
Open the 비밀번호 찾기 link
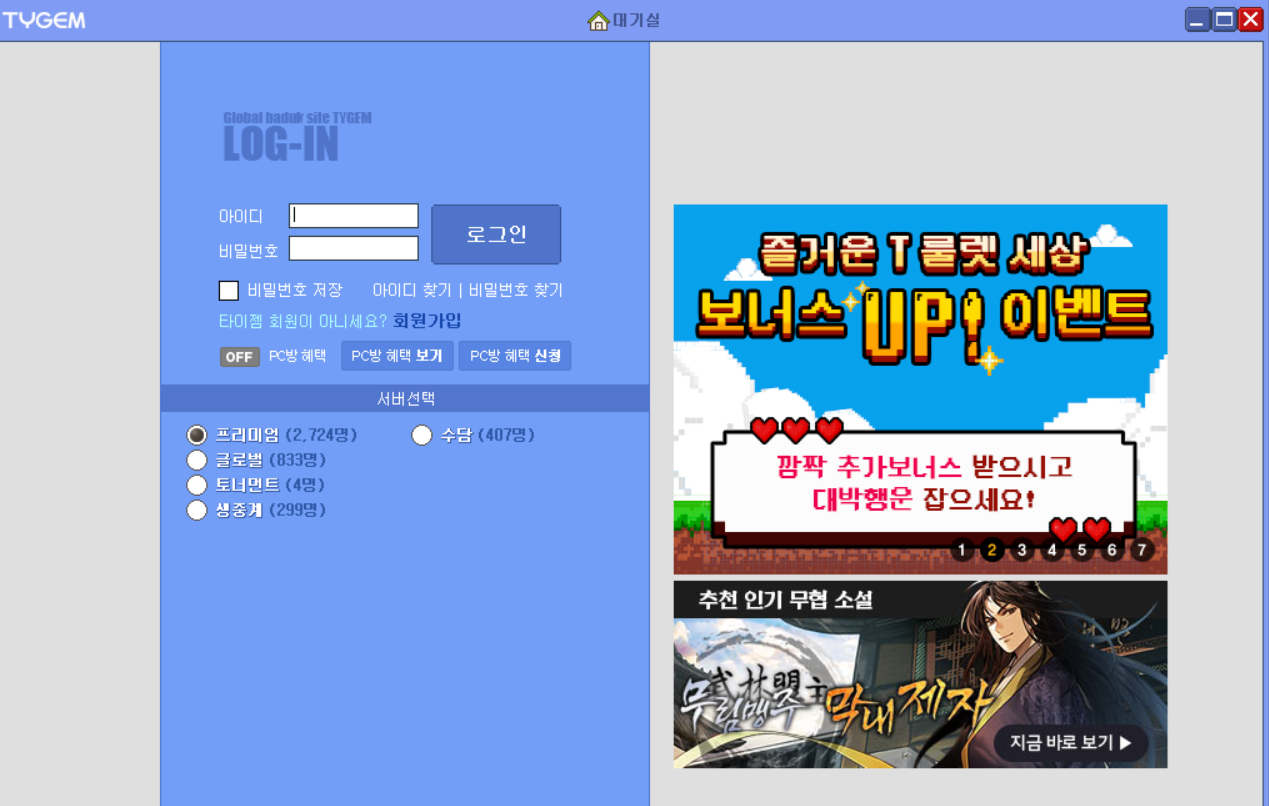[516, 290]
